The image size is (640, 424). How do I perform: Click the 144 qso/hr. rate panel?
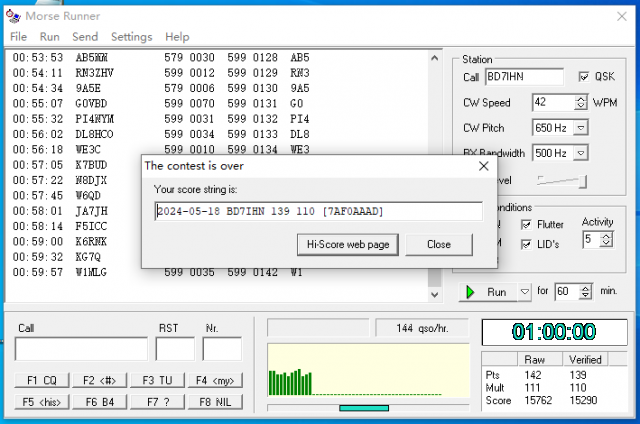(422, 328)
